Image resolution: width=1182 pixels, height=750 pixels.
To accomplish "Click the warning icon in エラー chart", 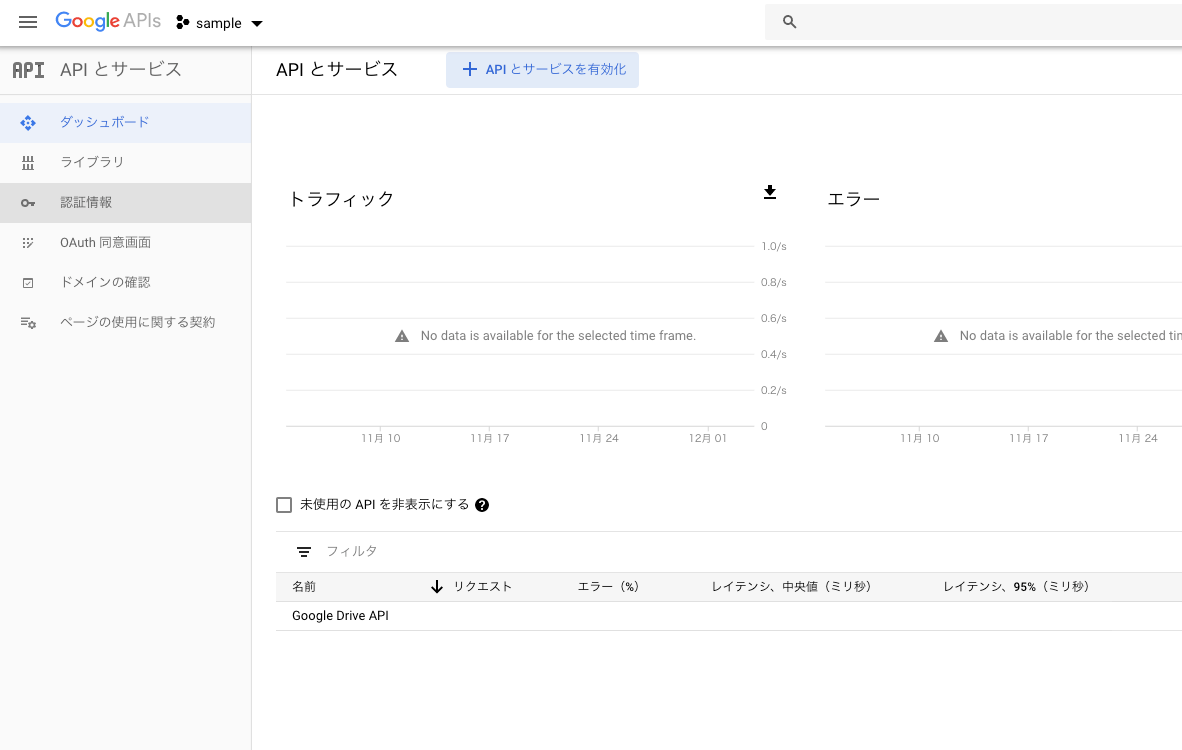I will pos(941,336).
